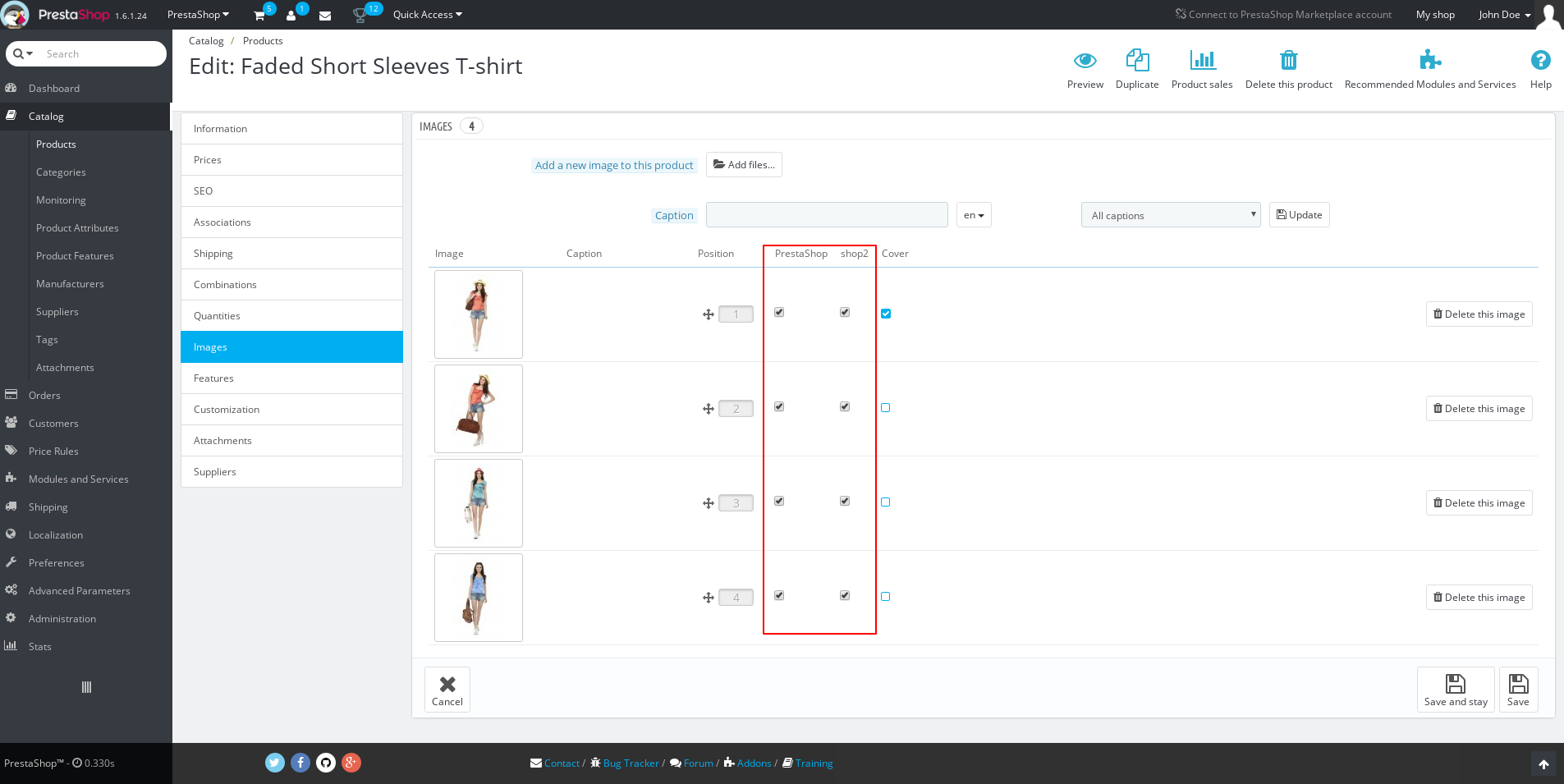Disable shop2 association for image 2

(x=844, y=406)
